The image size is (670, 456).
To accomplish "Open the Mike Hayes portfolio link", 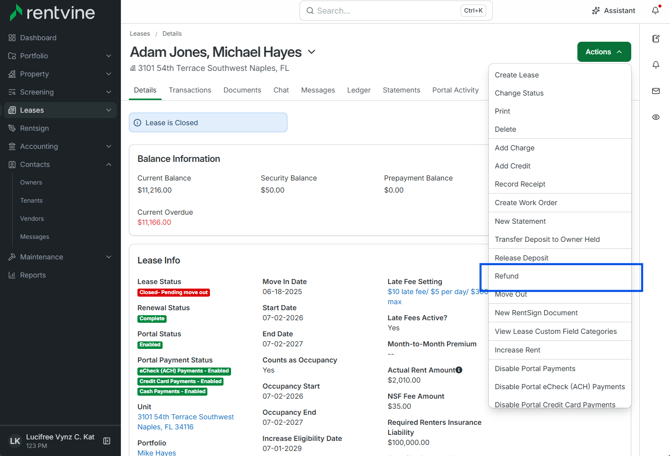I will coord(156,453).
